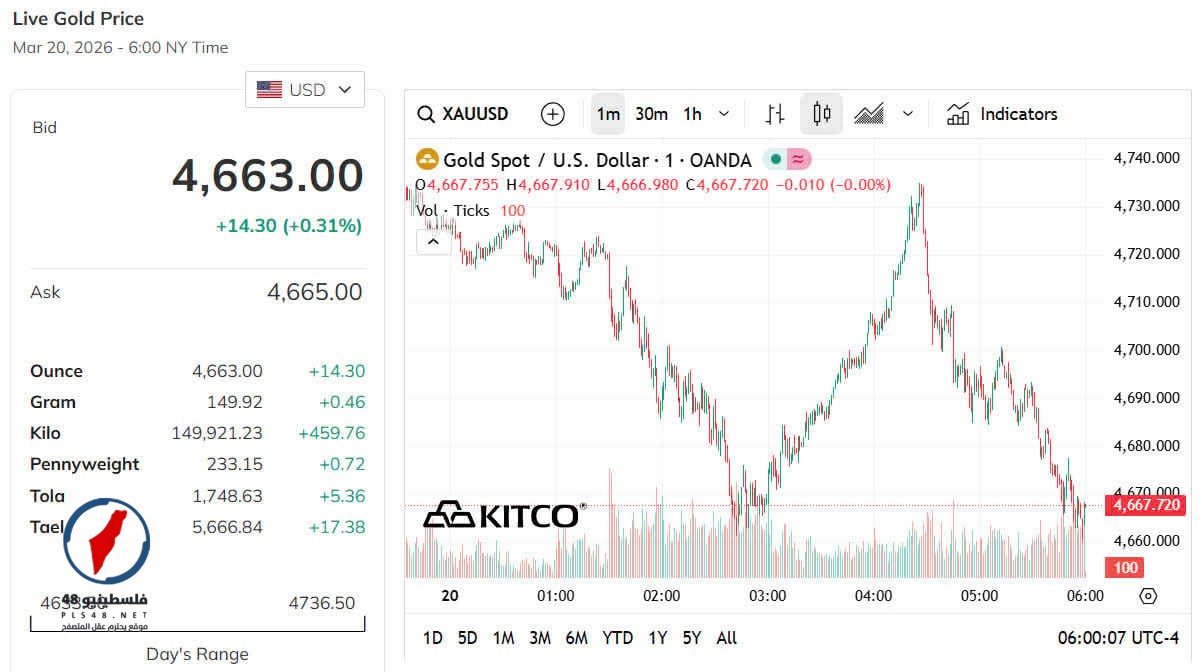Expand the chart style dropdown chevron
1202x672 pixels.
(908, 114)
